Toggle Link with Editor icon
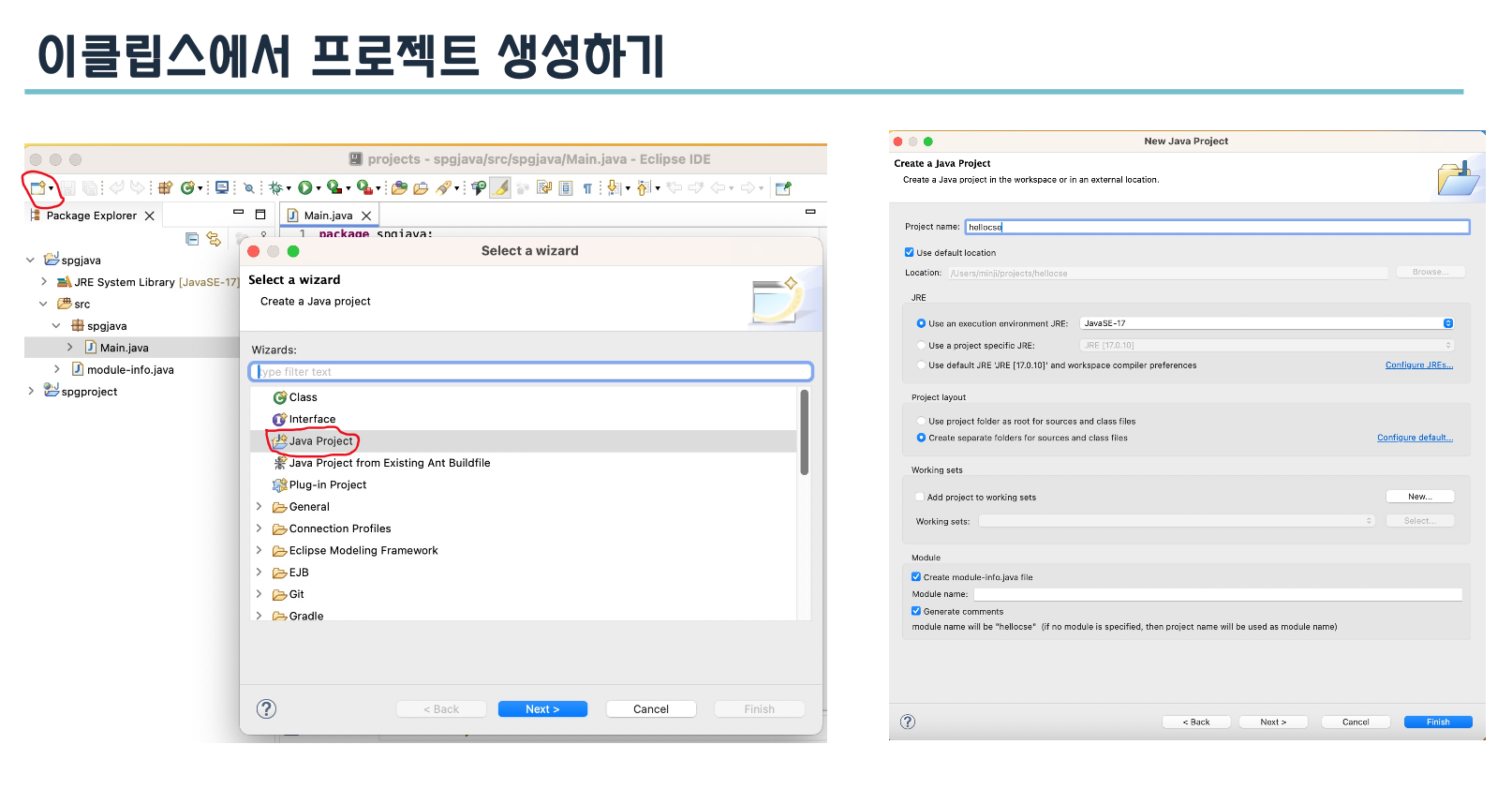 (x=214, y=239)
